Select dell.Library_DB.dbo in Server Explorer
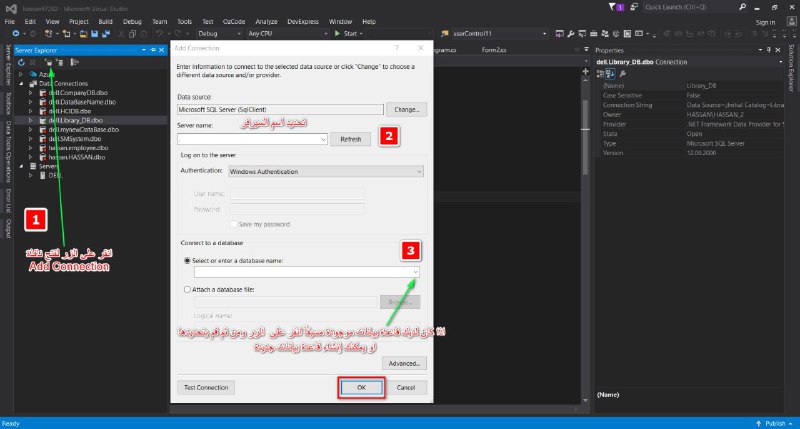The height and width of the screenshot is (429, 800). [76, 120]
